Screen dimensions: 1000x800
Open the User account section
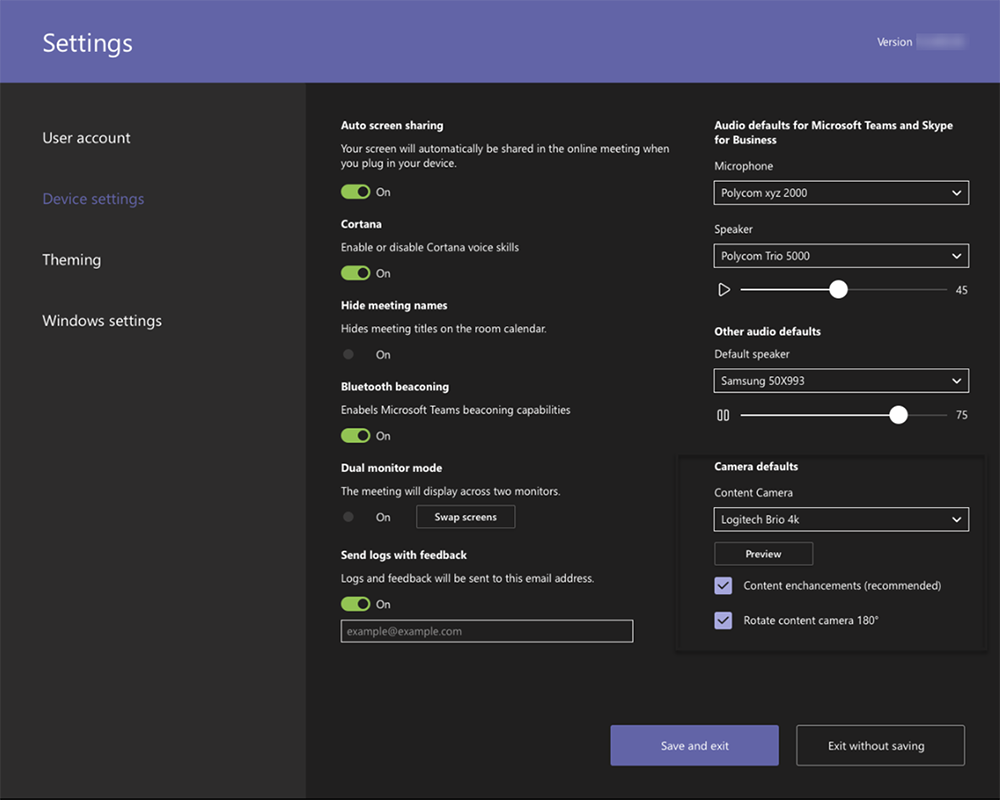86,138
